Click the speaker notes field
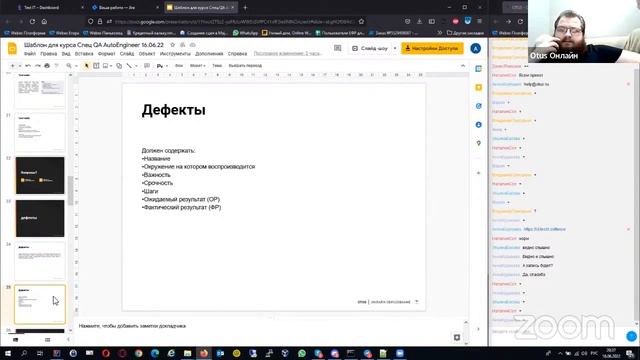640x360 pixels. (269, 326)
